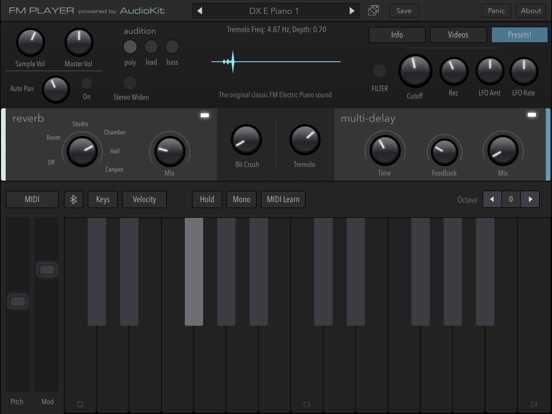Toggle the Hold button
Screen dimensions: 552x414
(x=207, y=199)
